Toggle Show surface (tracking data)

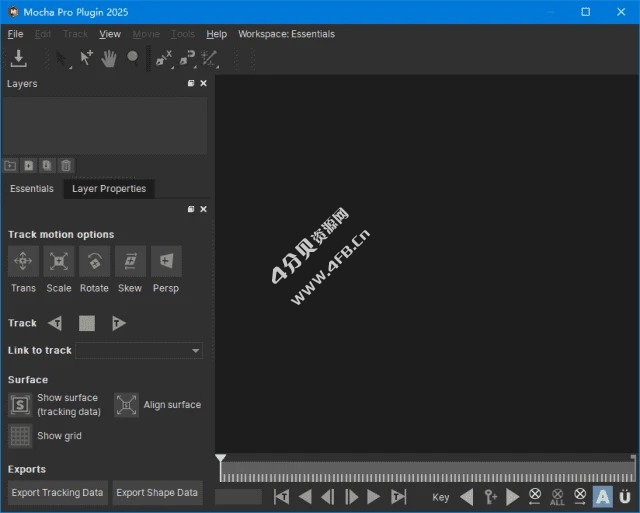(20, 405)
